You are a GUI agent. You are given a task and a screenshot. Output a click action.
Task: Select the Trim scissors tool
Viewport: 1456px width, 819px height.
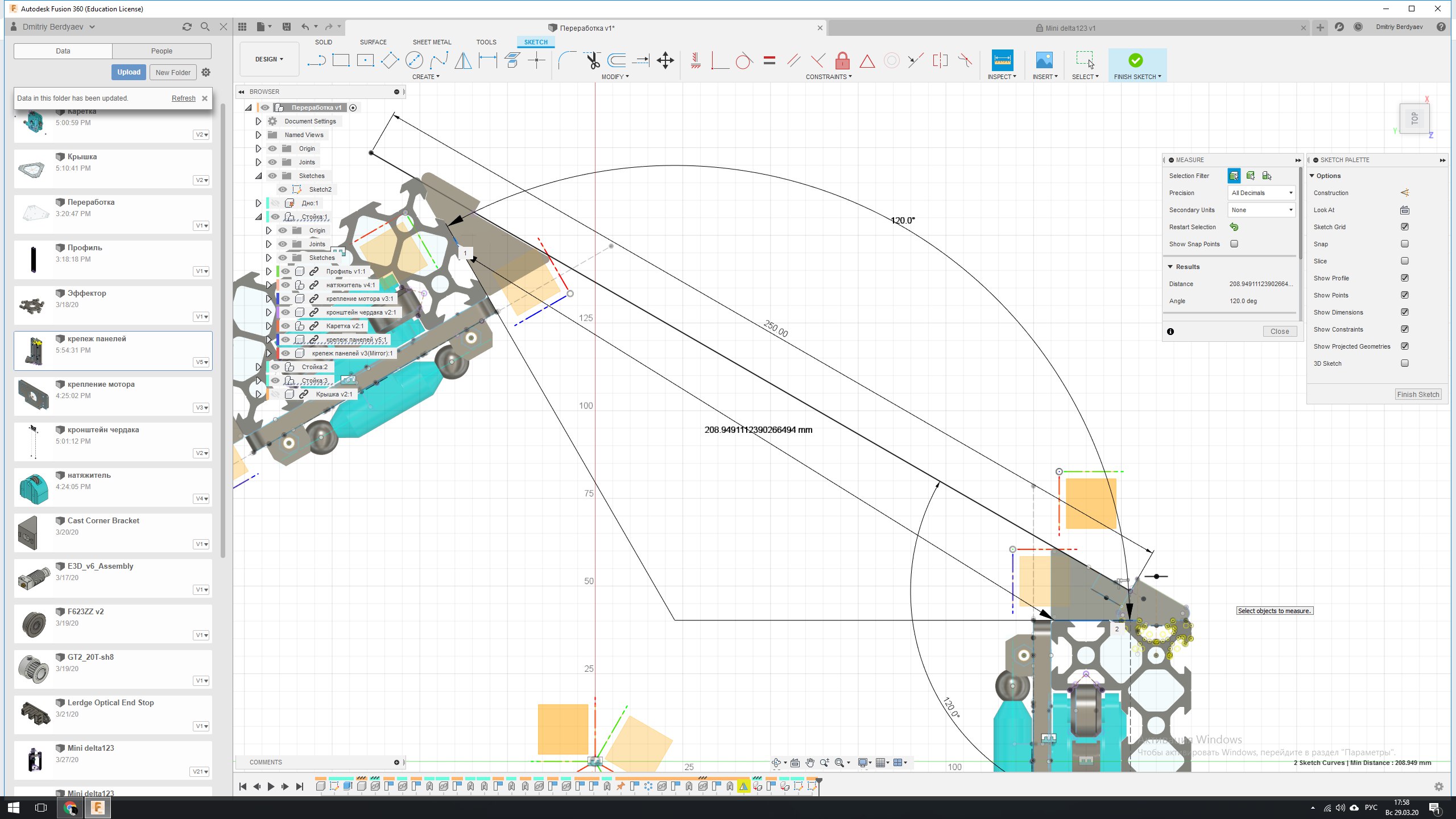592,60
